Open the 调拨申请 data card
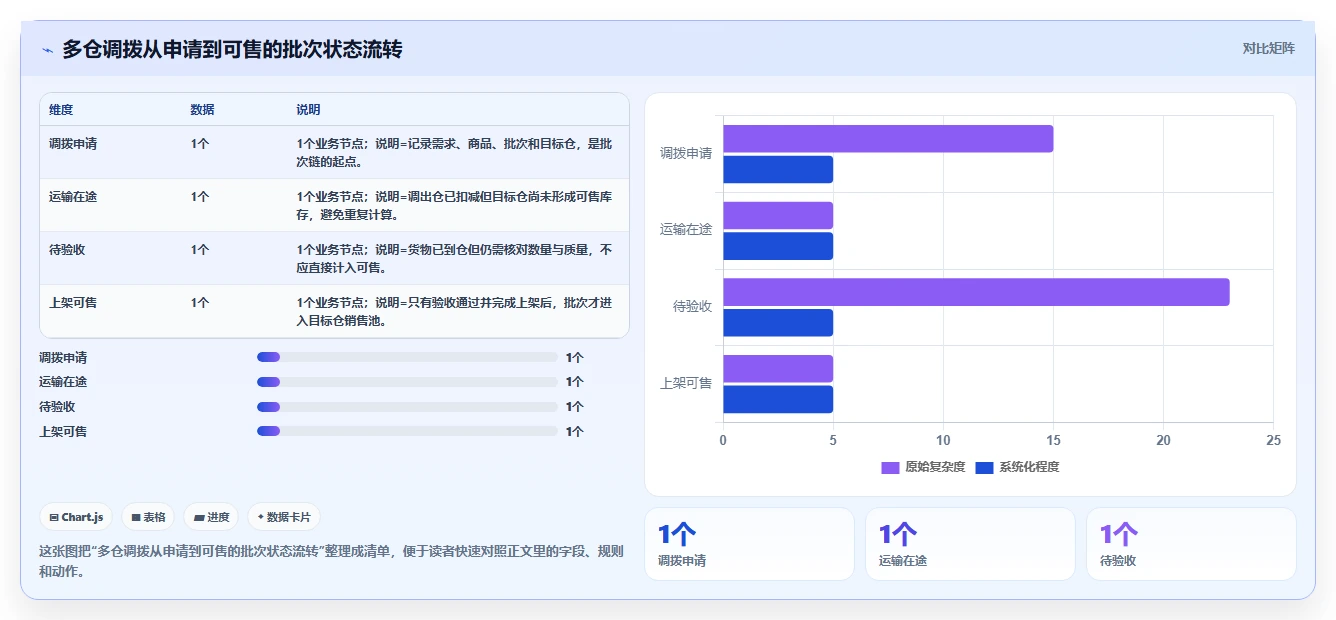 click(749, 544)
